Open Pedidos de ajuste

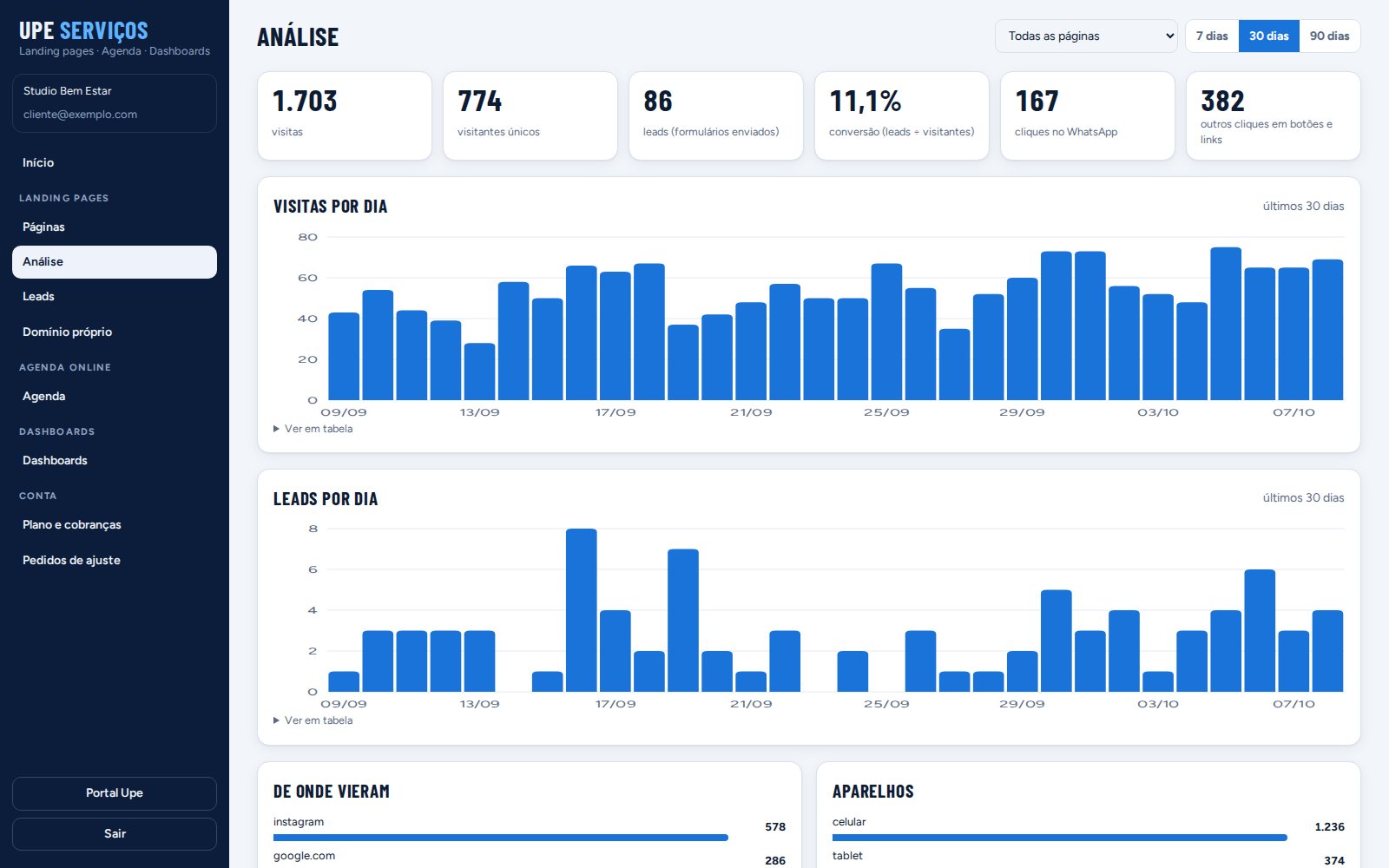(x=115, y=560)
